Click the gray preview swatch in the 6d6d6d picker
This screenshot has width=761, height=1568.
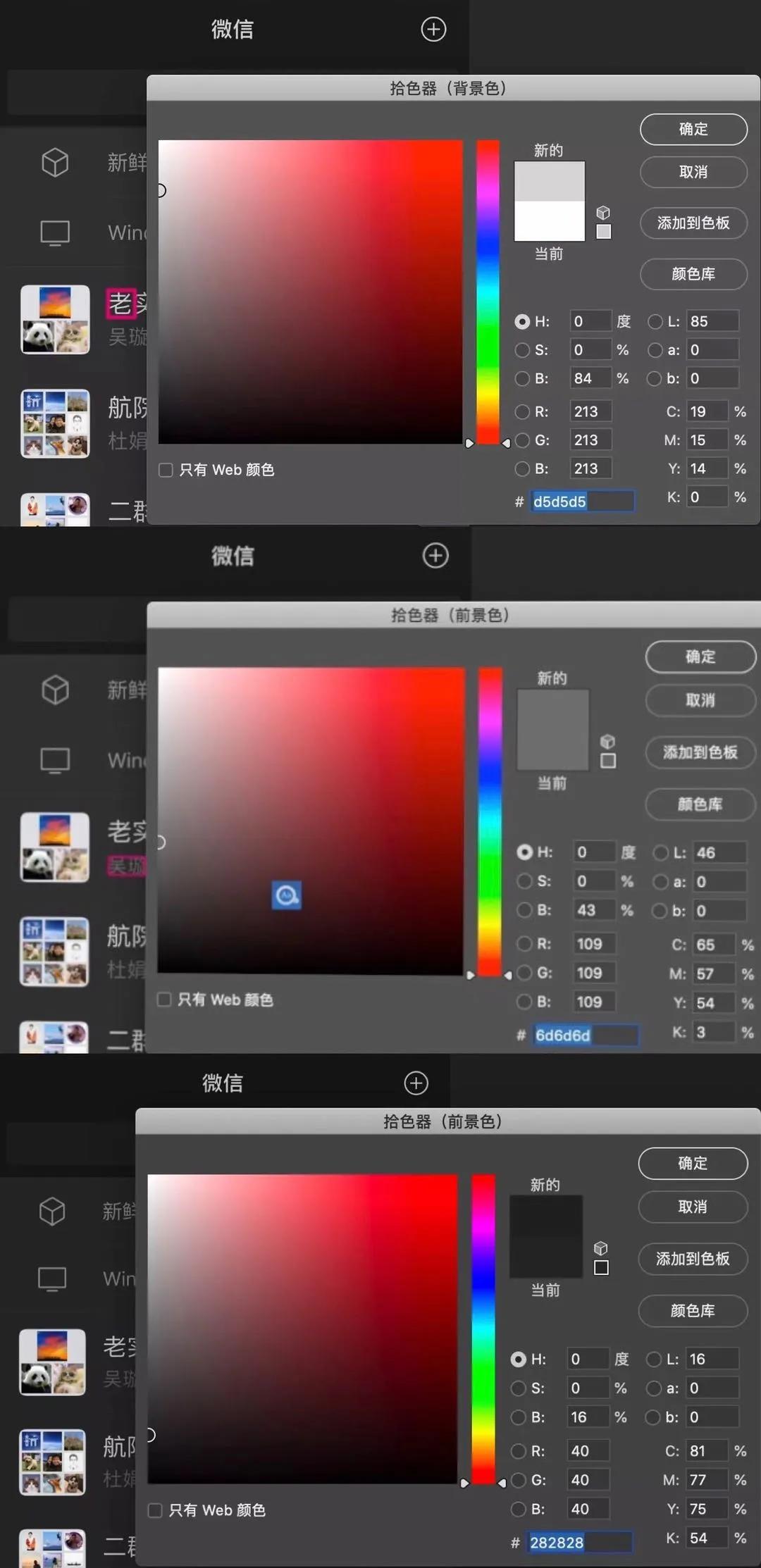tap(553, 730)
